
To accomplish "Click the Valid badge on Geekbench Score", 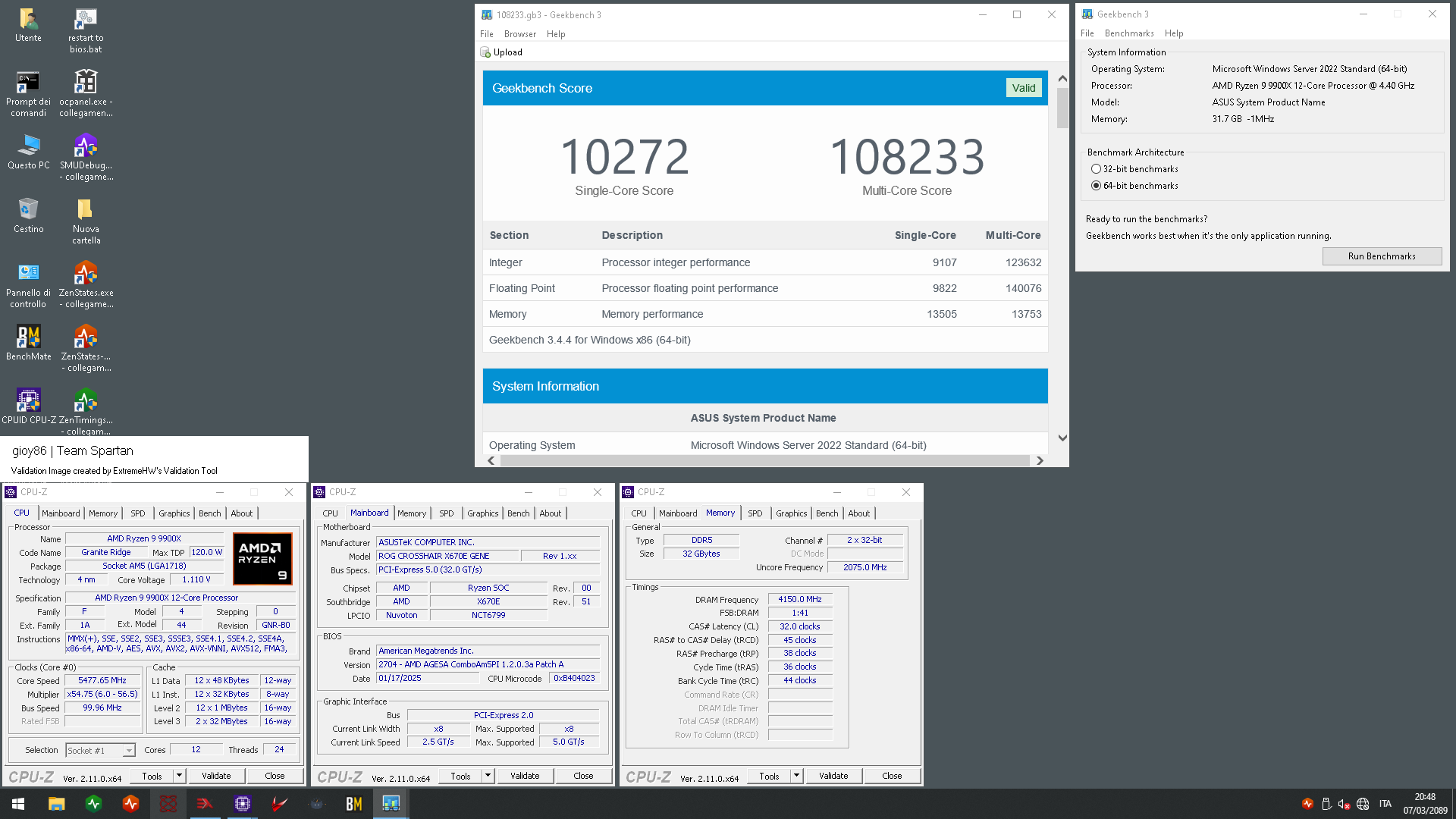I will coord(1024,88).
